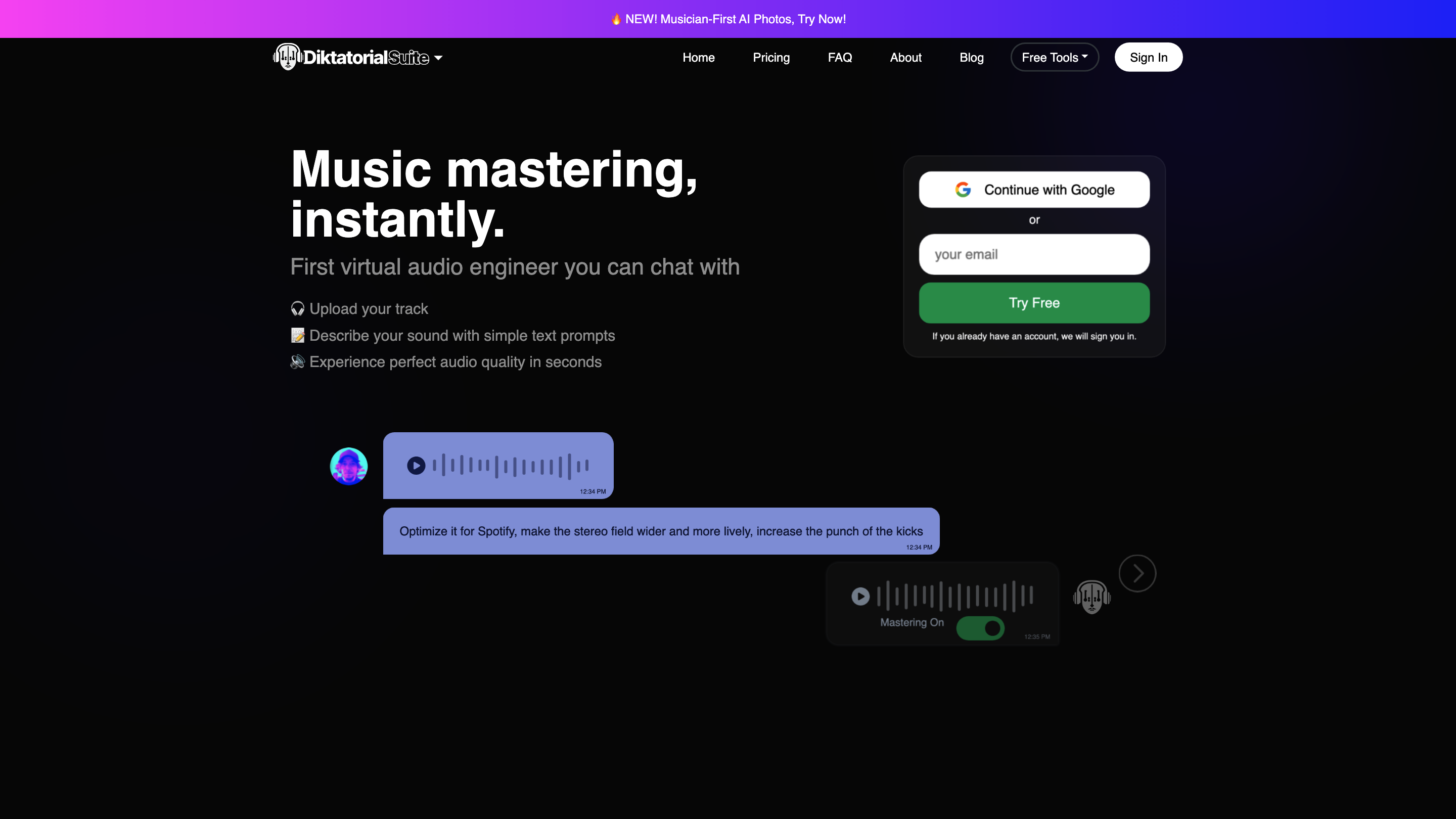Viewport: 1456px width, 819px height.
Task: Click Continue with Google button
Action: 1034,190
